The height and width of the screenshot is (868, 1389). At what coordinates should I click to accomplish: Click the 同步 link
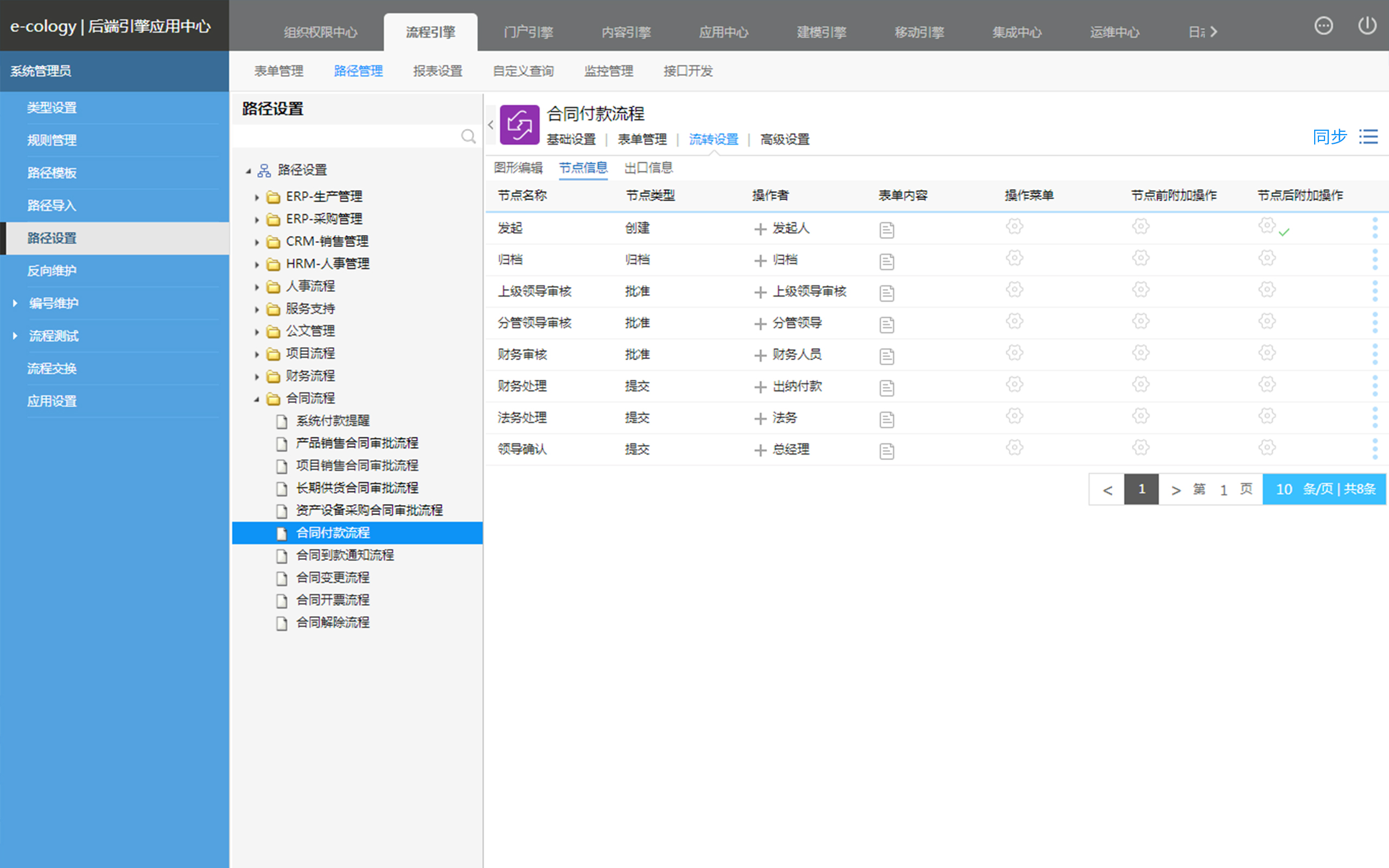1329,137
